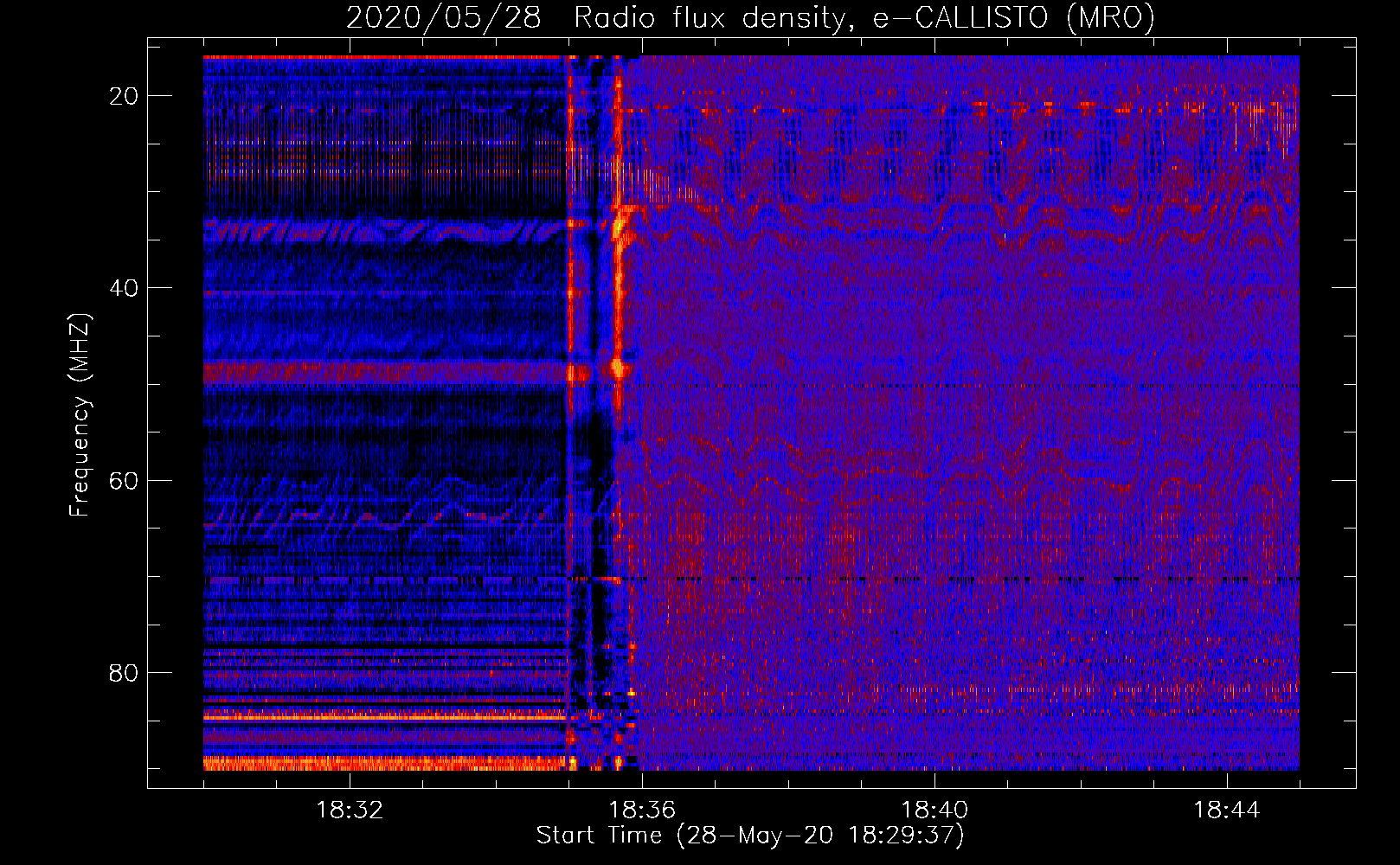The width and height of the screenshot is (1400, 865).
Task: Click the 80 frequency tick label
Action: pyautogui.click(x=125, y=672)
